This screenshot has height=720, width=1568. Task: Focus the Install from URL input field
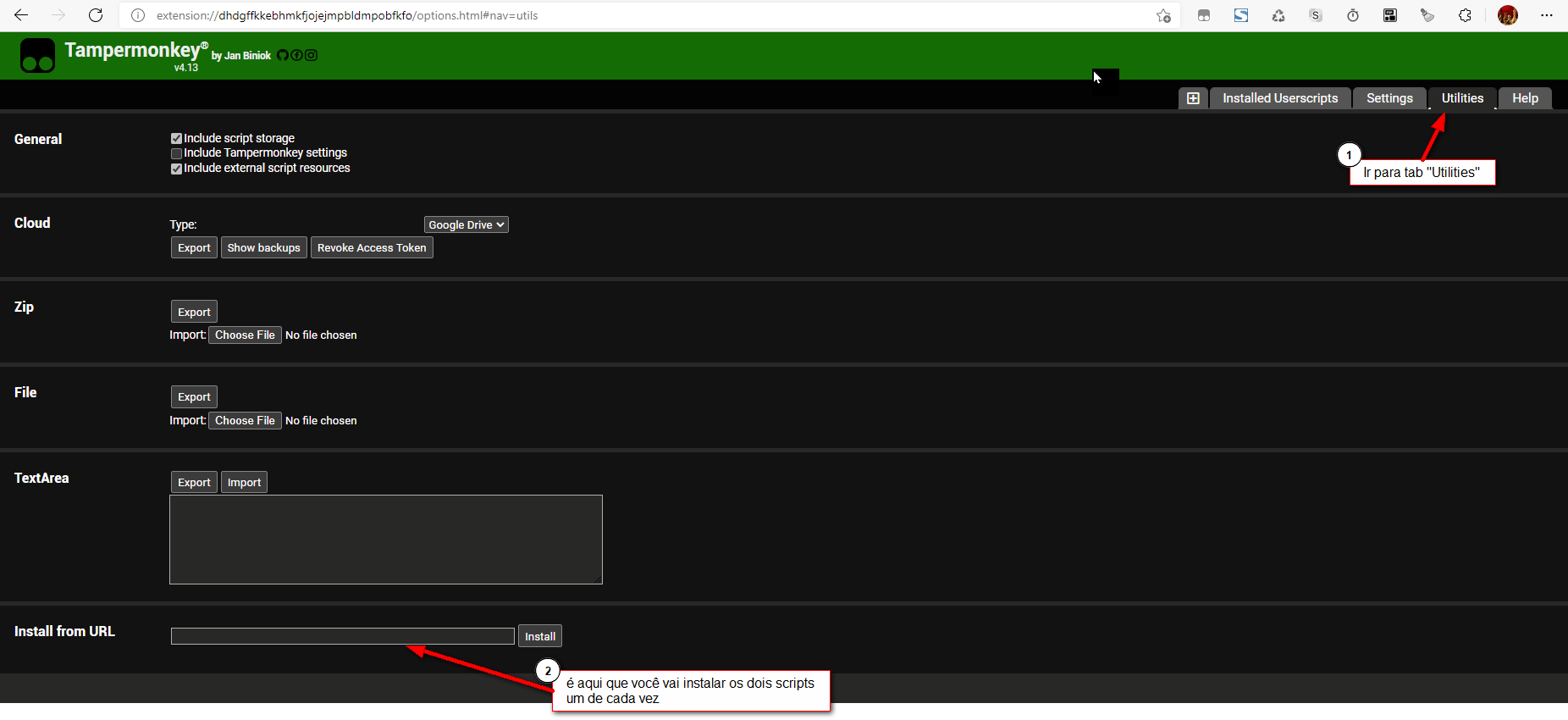pos(343,636)
